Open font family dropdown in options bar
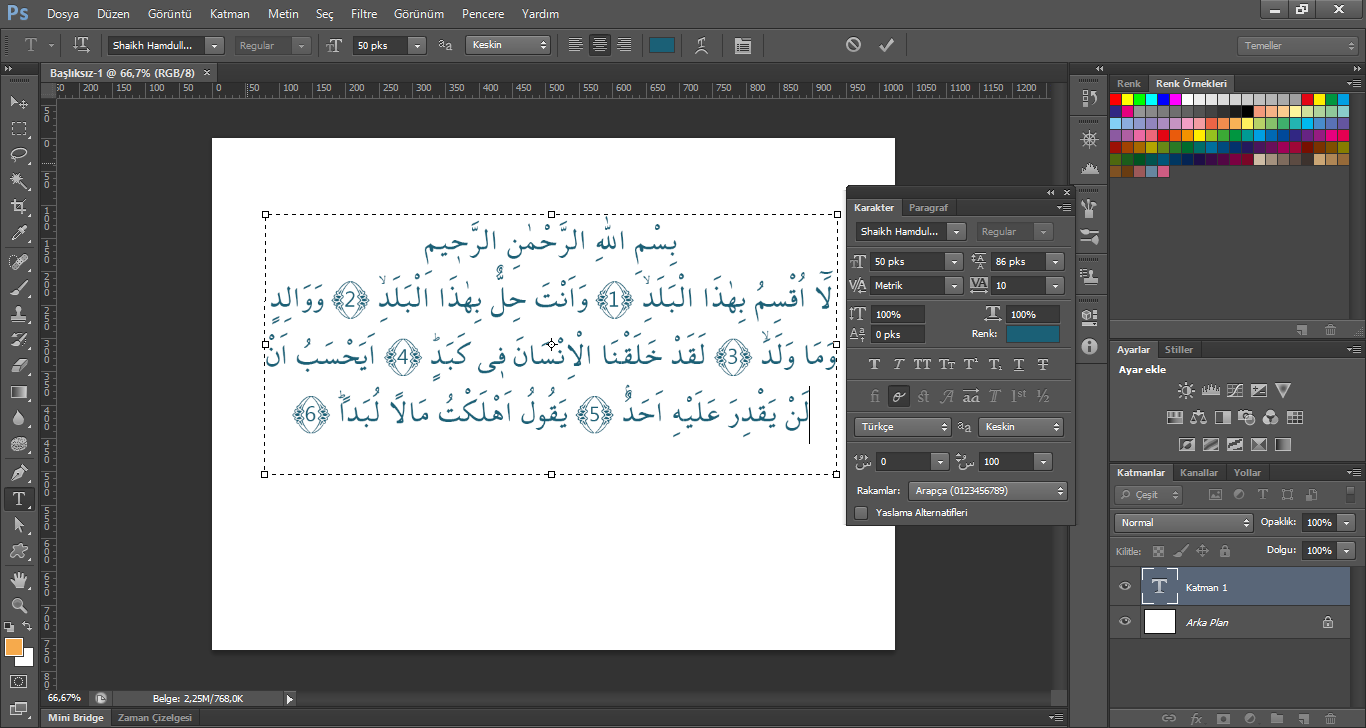Image resolution: width=1366 pixels, height=728 pixels. pos(214,45)
